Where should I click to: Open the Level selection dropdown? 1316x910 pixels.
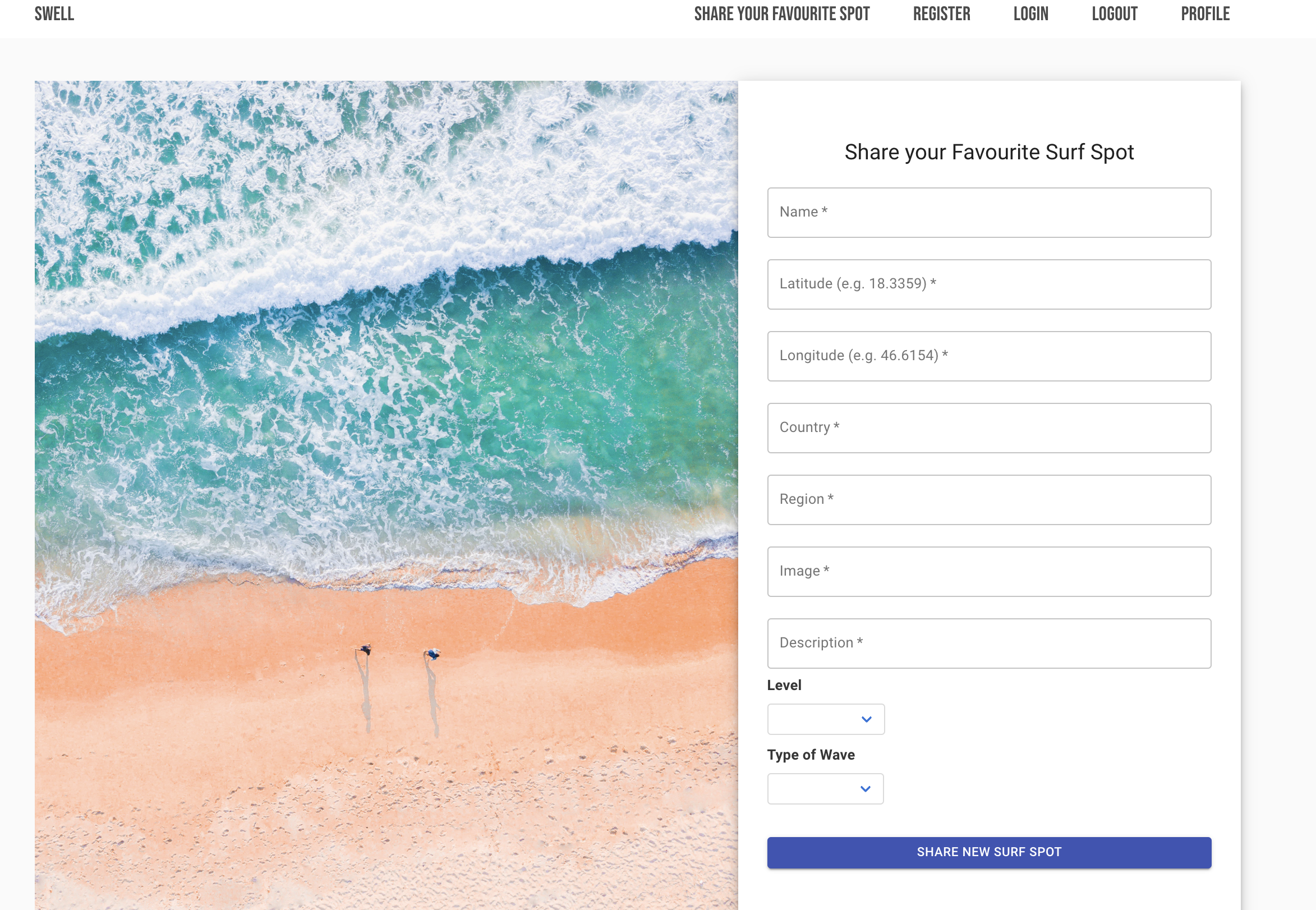[826, 718]
